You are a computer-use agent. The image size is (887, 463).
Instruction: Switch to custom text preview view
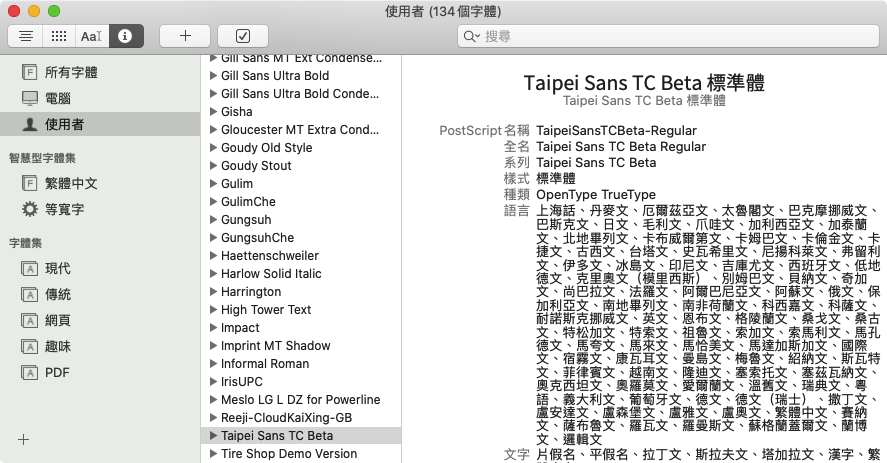point(92,36)
